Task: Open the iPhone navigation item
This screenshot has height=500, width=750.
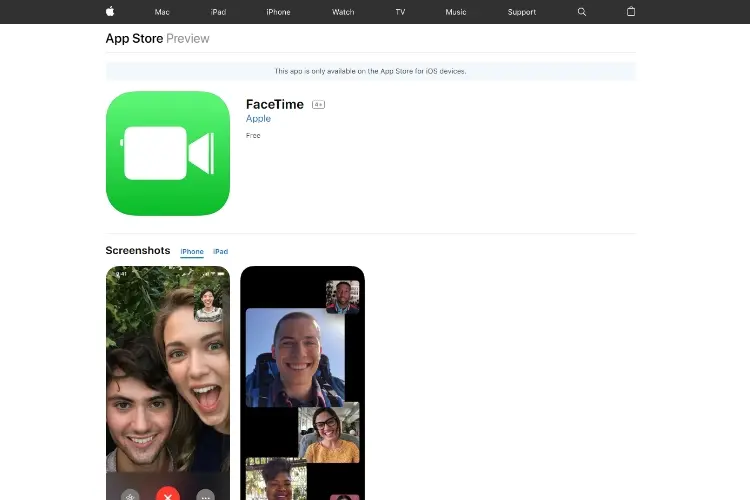Action: tap(278, 12)
